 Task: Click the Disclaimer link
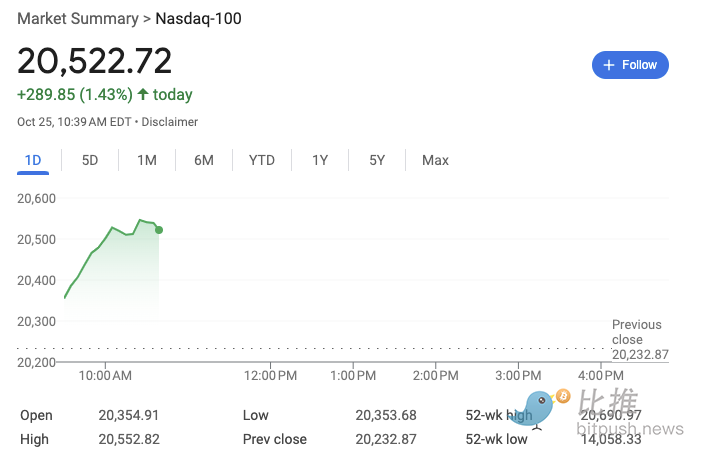[x=170, y=122]
